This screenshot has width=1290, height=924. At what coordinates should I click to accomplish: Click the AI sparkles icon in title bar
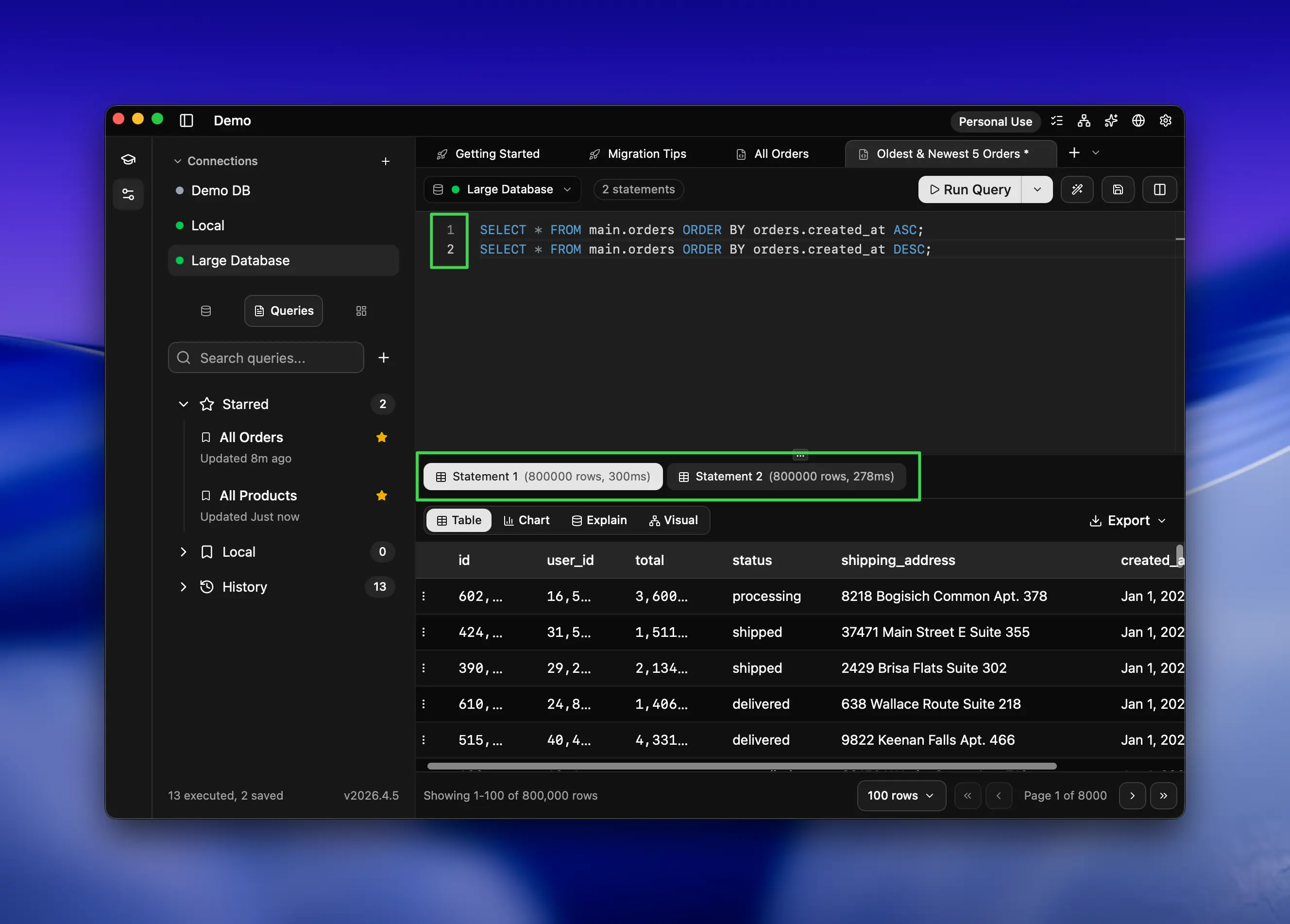click(x=1111, y=120)
